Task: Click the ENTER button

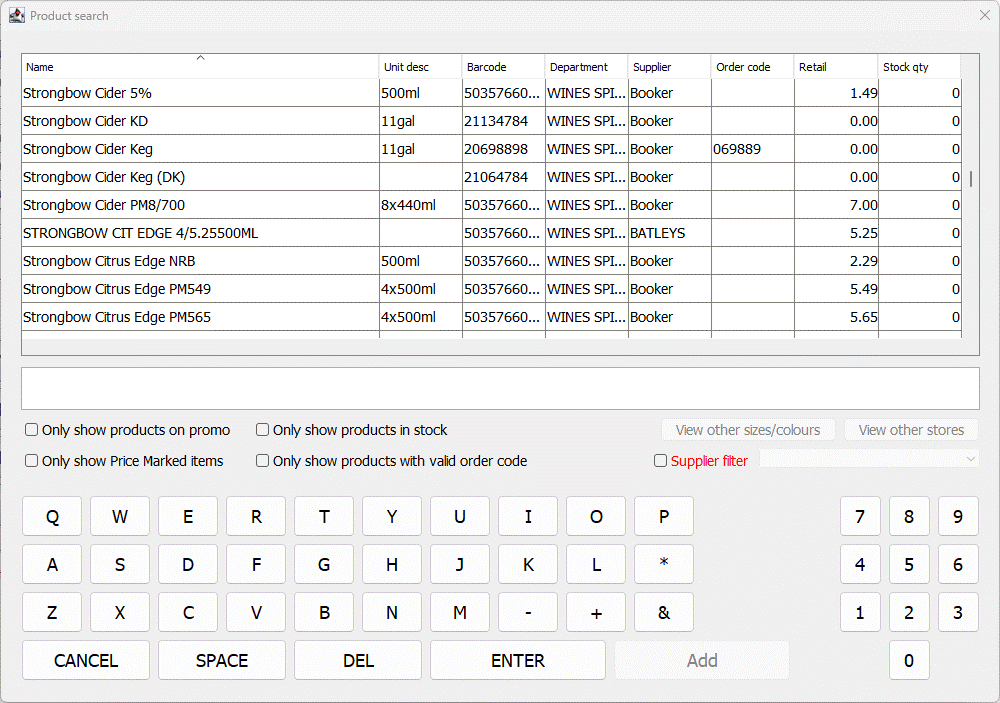Action: (518, 660)
